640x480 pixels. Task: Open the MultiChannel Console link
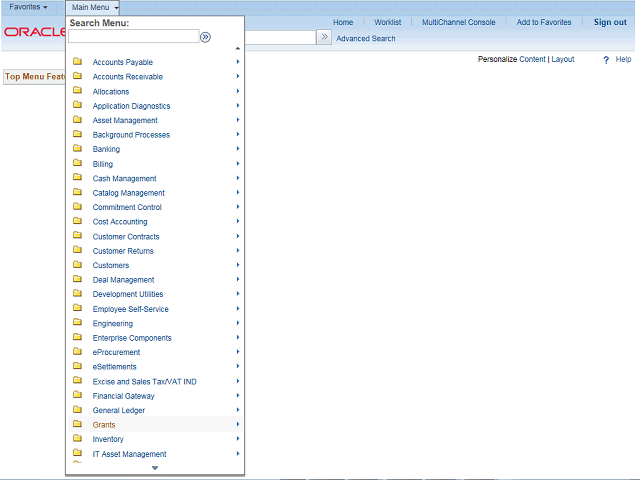458,22
